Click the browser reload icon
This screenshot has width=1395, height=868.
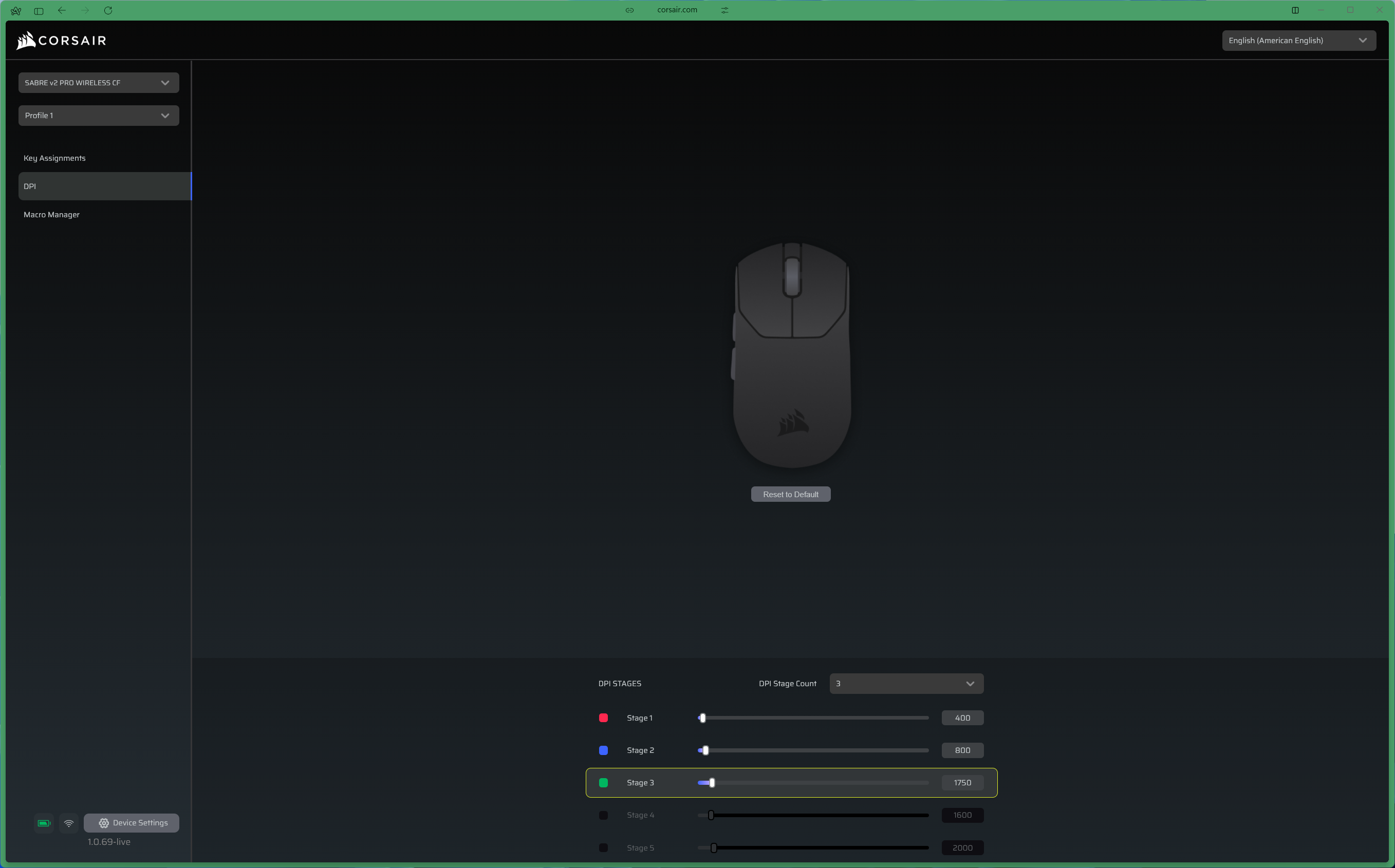[x=108, y=10]
